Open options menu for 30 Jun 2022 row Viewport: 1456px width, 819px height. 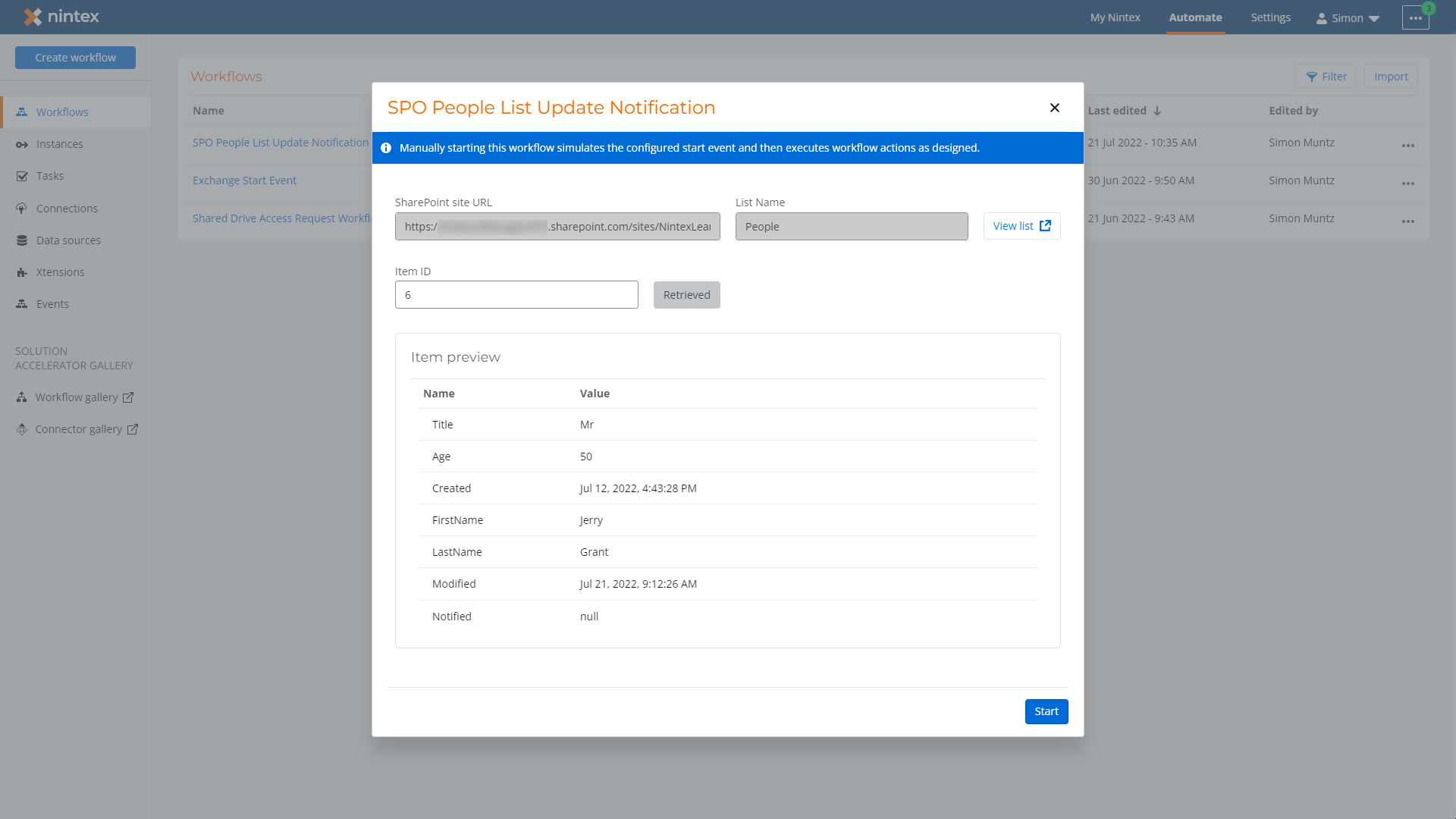click(x=1408, y=183)
